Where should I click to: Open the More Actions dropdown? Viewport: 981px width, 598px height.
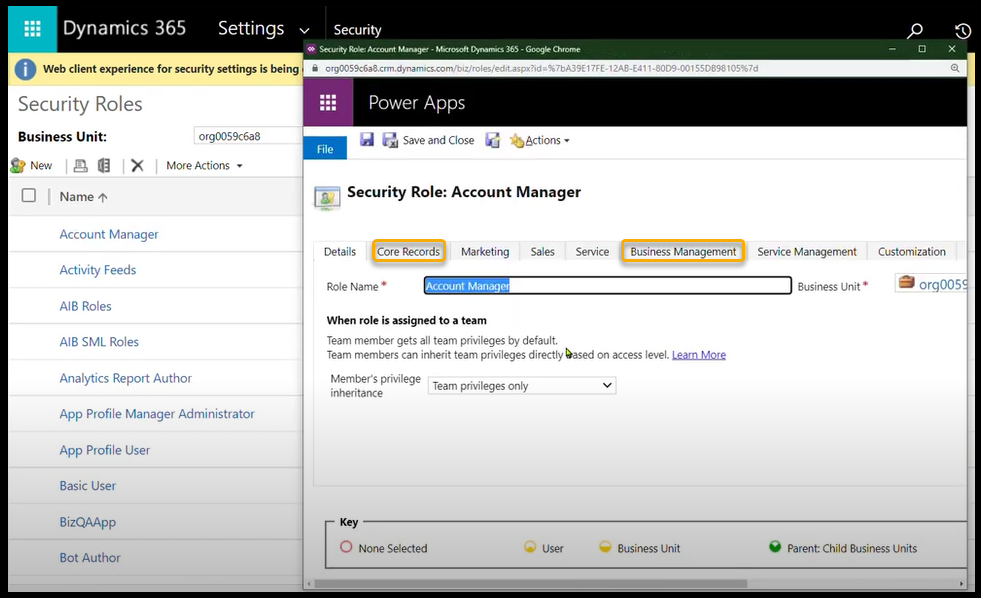click(x=204, y=166)
